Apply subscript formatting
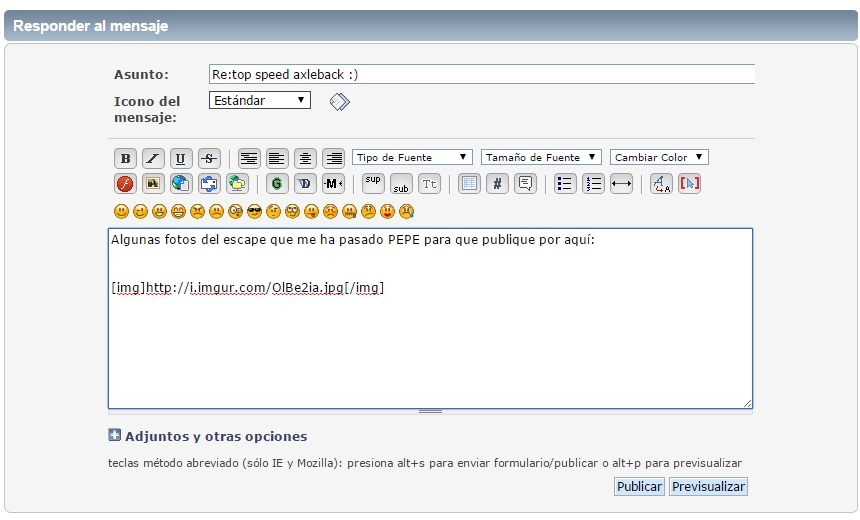The height and width of the screenshot is (520, 860). pyautogui.click(x=401, y=184)
